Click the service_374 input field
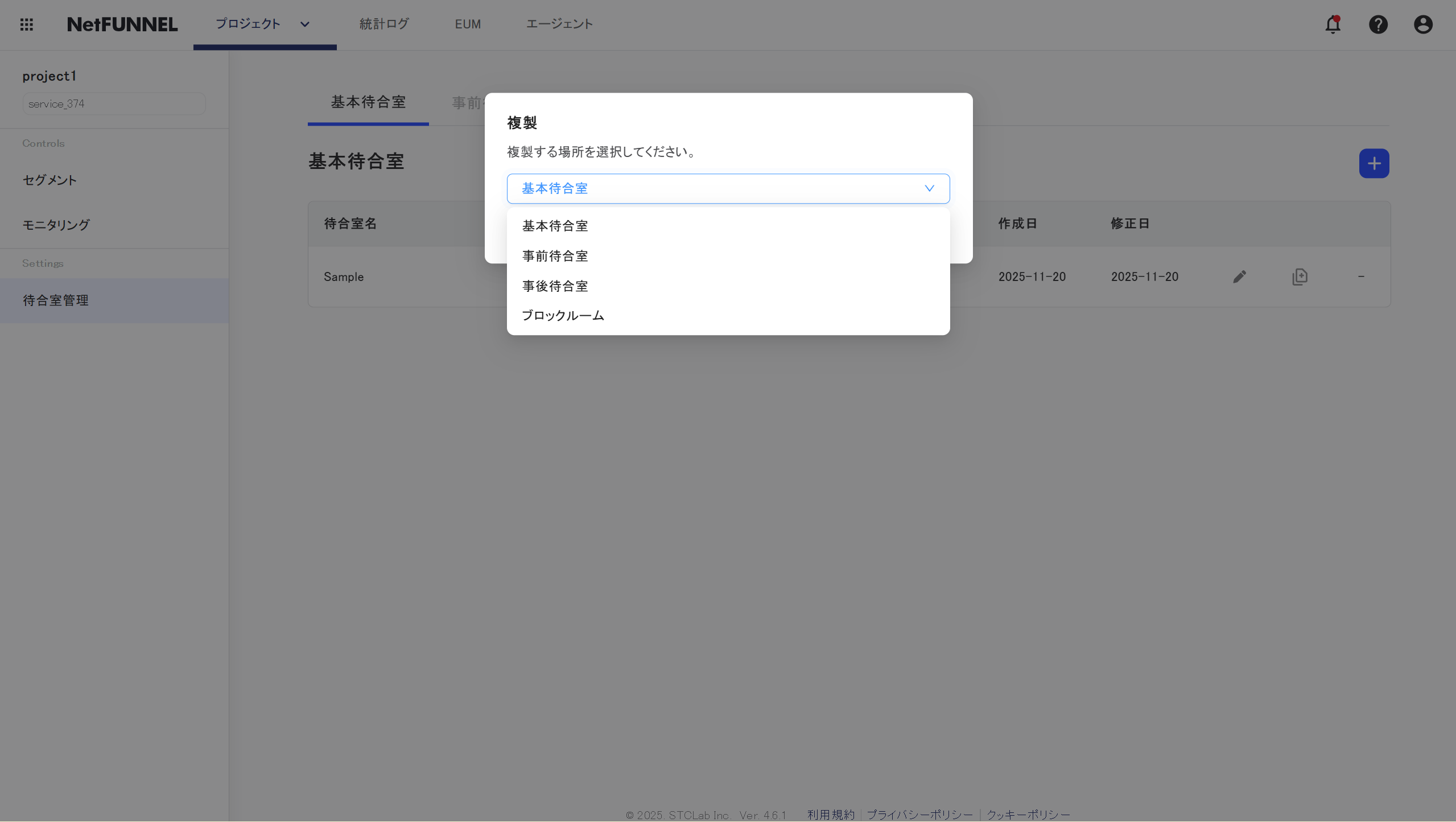The image size is (1456, 822). click(114, 104)
